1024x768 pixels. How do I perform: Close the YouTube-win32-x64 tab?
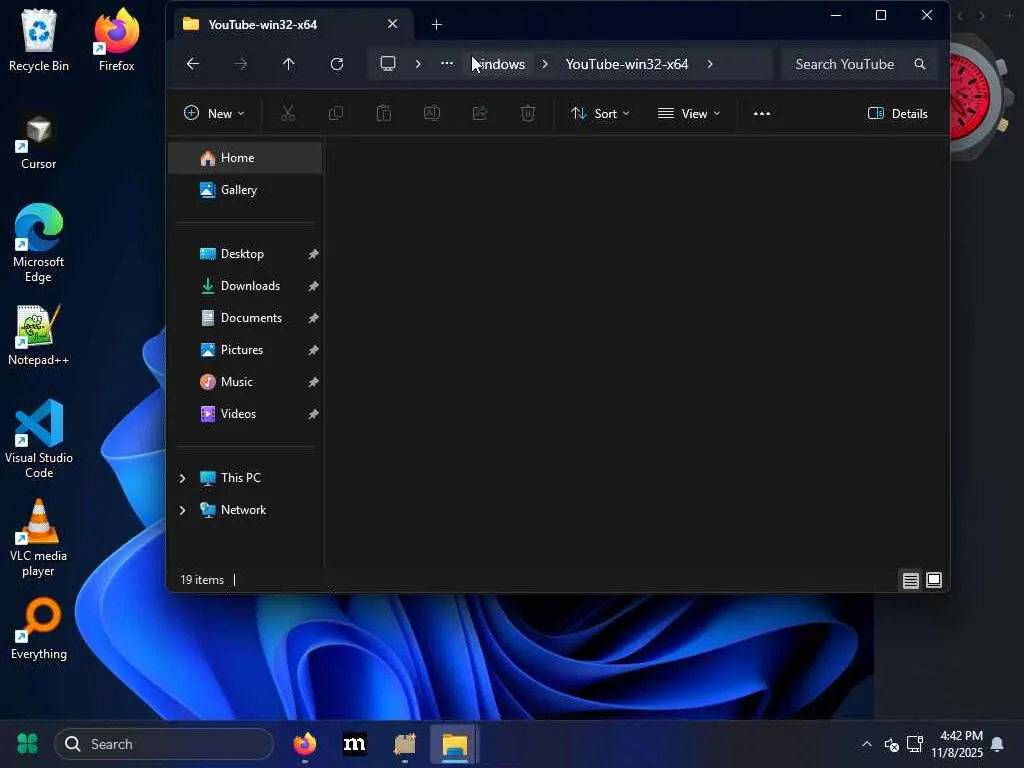coord(392,24)
